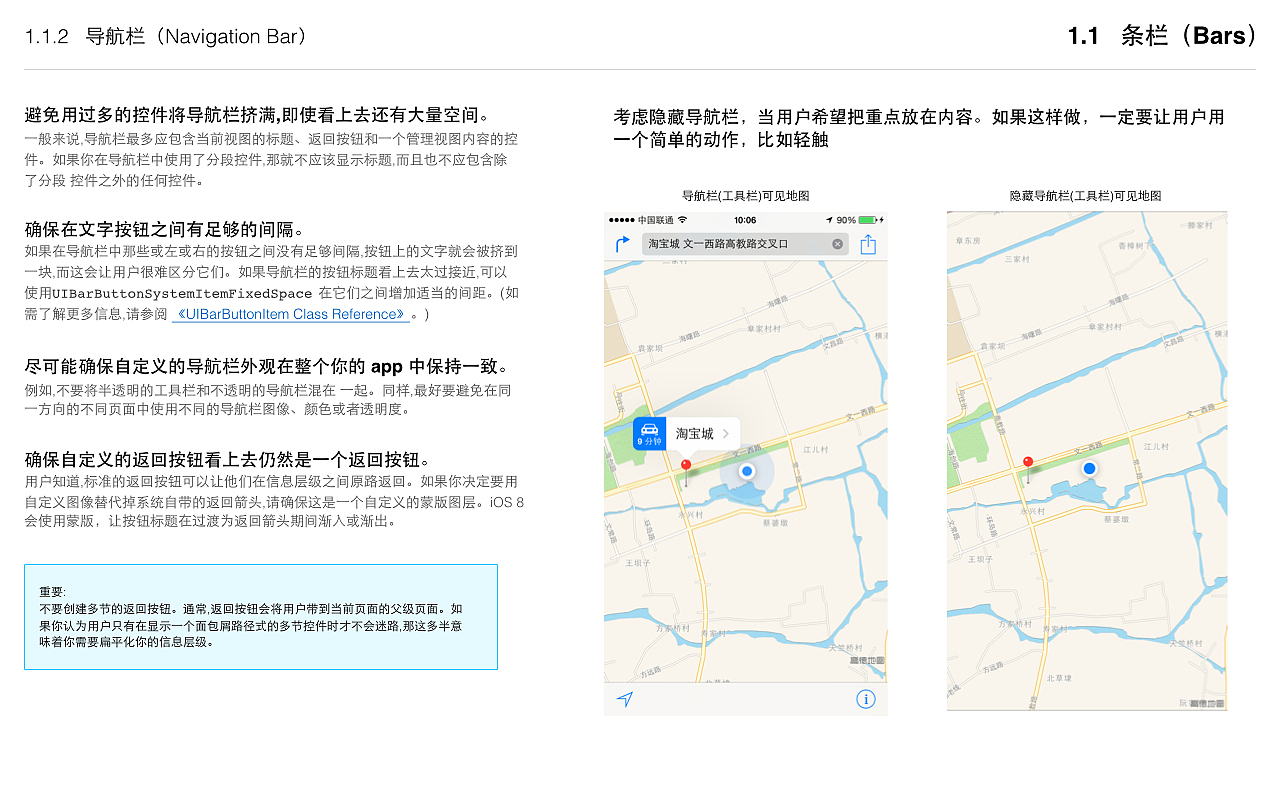1280x800 pixels.
Task: Select the directions arrow icon left of search bar
Action: tap(624, 242)
